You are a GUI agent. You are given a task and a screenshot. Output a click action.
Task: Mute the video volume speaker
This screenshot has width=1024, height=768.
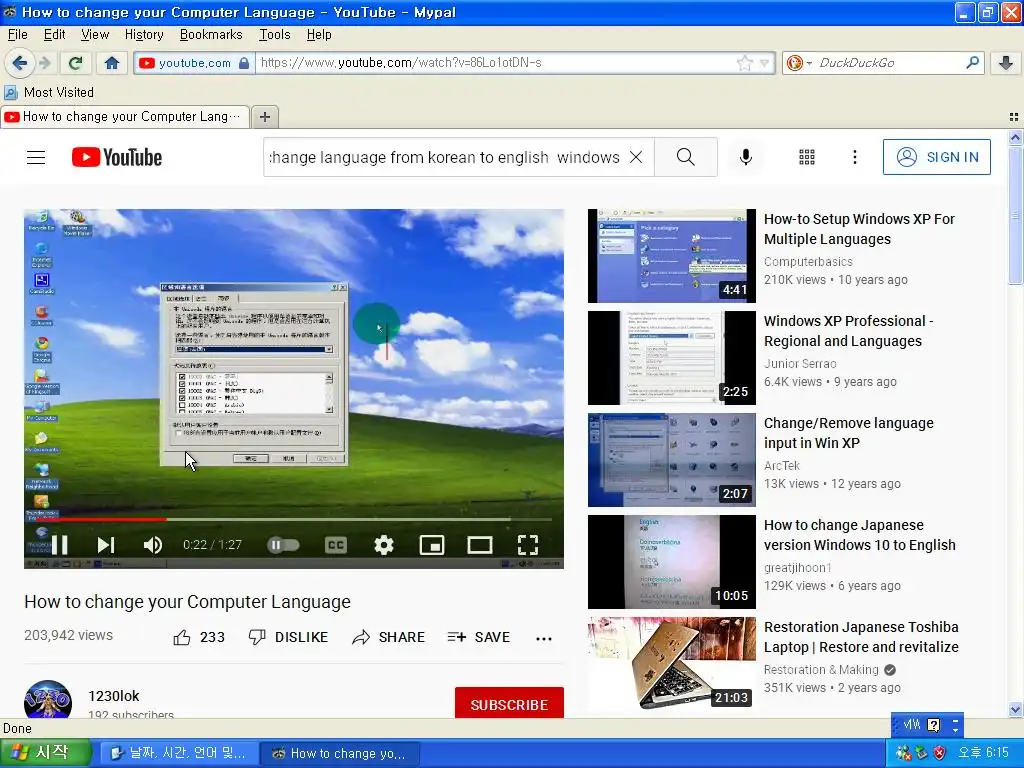153,545
